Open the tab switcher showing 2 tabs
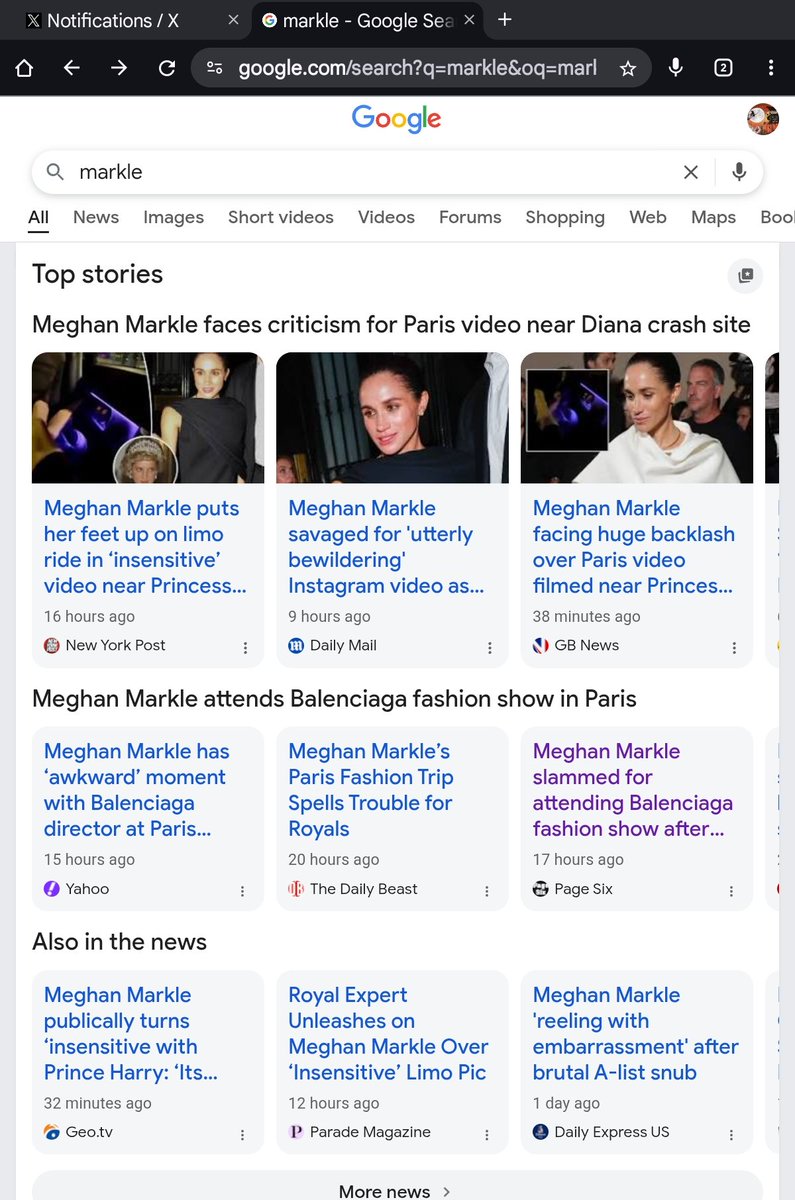The width and height of the screenshot is (795, 1200). point(723,68)
